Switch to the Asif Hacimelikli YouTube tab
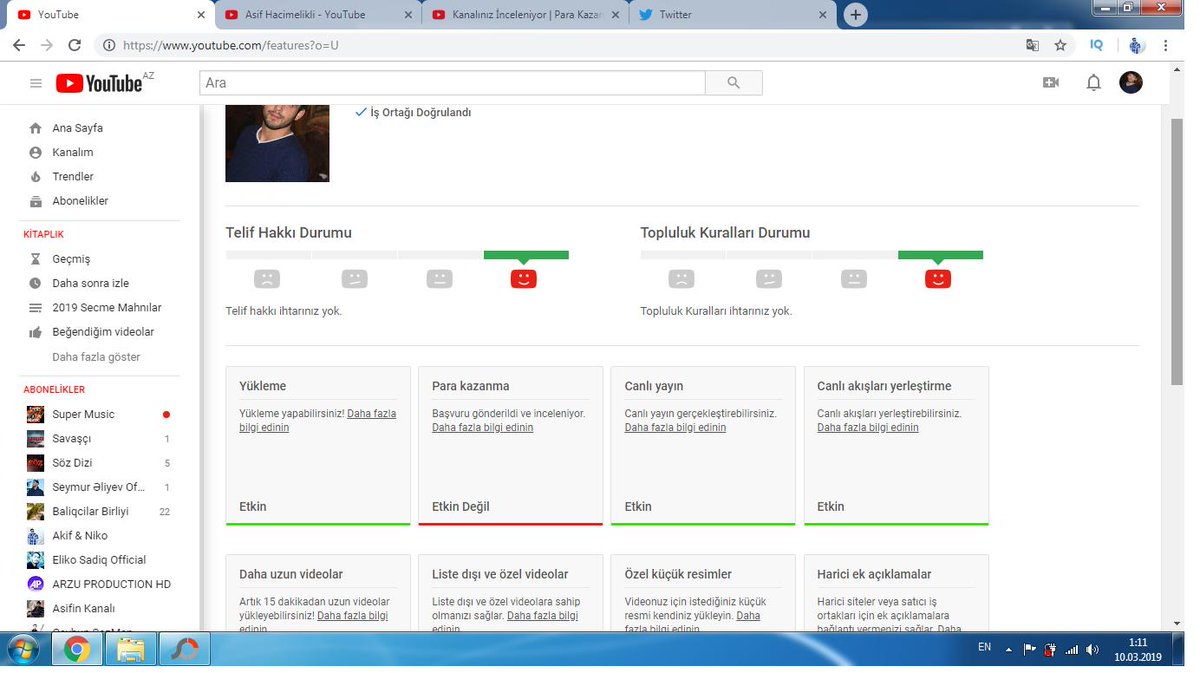The width and height of the screenshot is (1200, 673). [x=316, y=15]
